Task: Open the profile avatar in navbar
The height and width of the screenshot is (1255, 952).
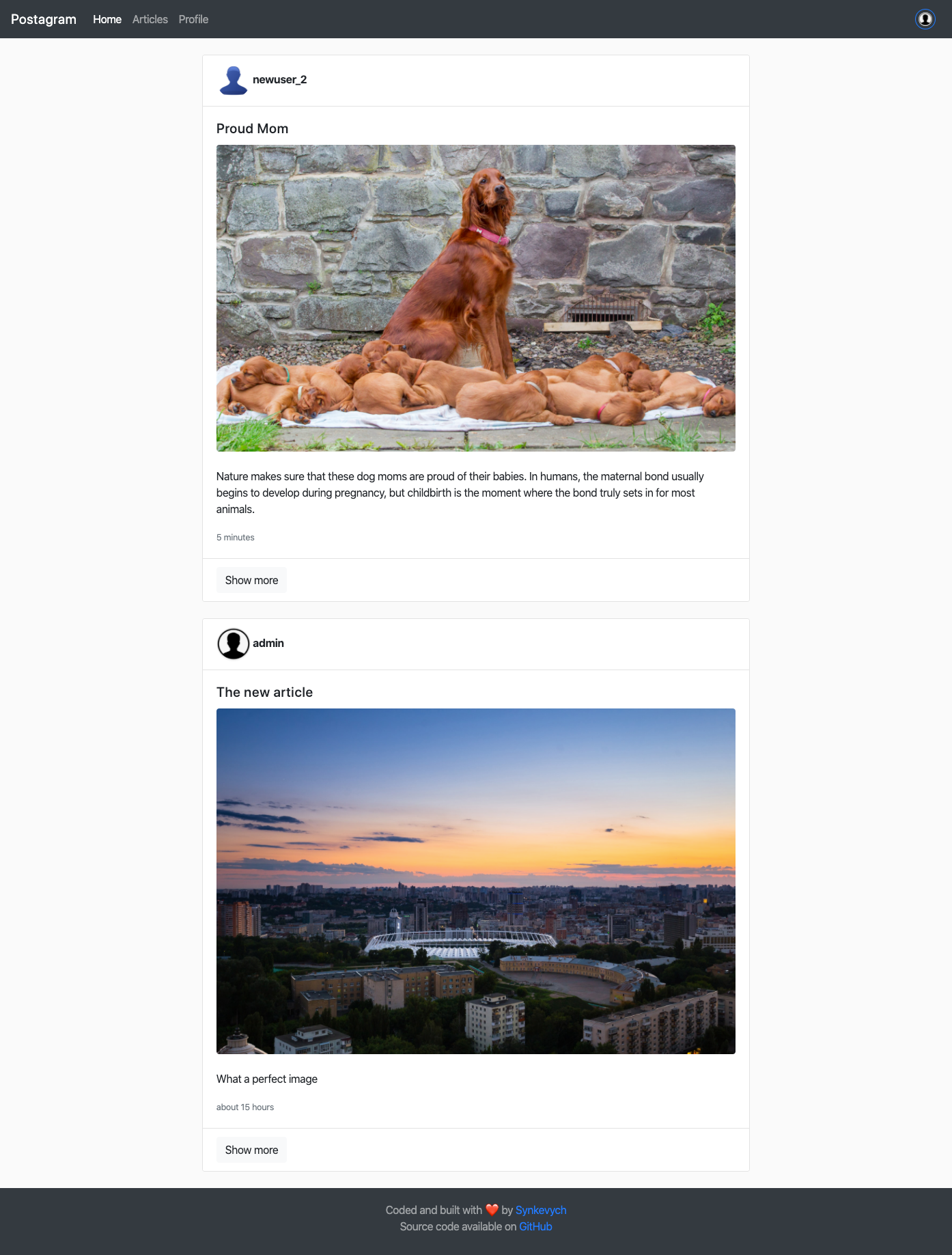Action: coord(925,19)
